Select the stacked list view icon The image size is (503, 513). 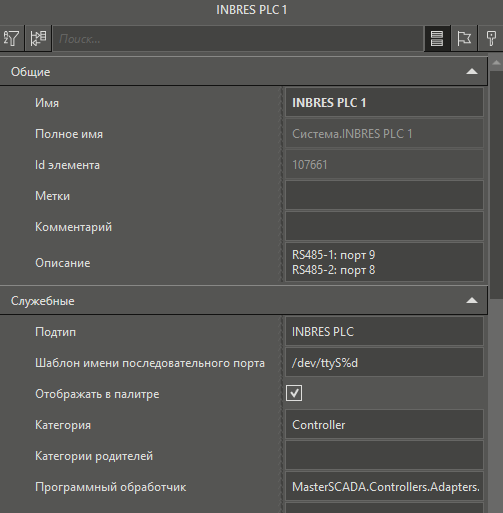[x=437, y=38]
